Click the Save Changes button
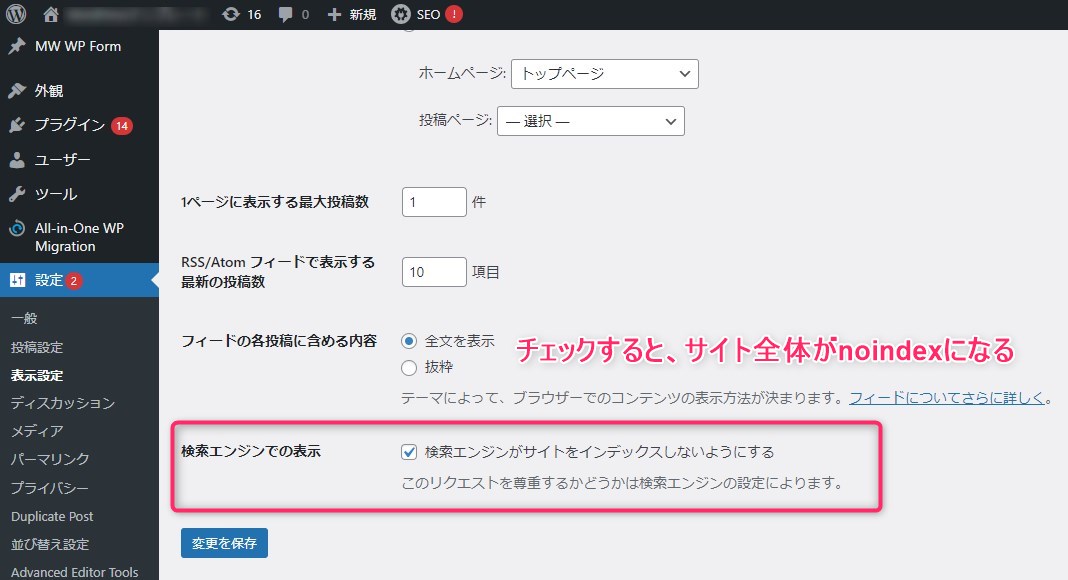This screenshot has height=580, width=1068. point(224,543)
